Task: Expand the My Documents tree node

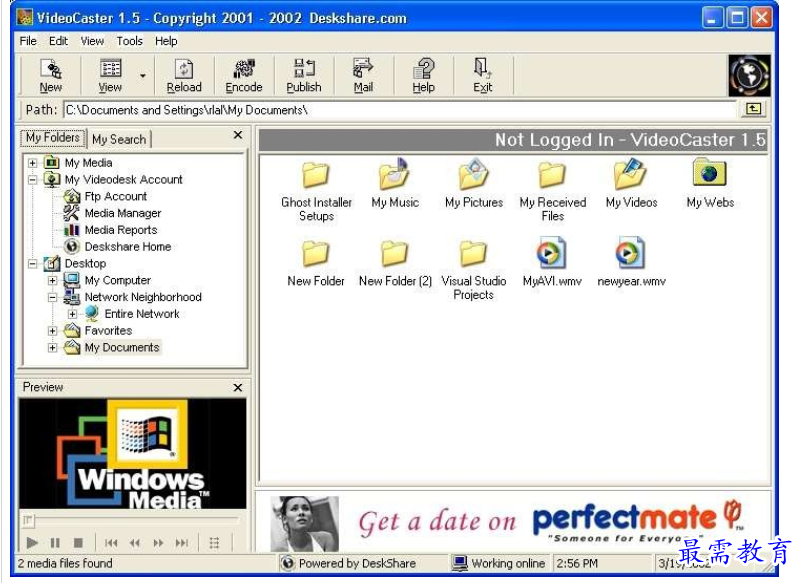Action: point(53,348)
